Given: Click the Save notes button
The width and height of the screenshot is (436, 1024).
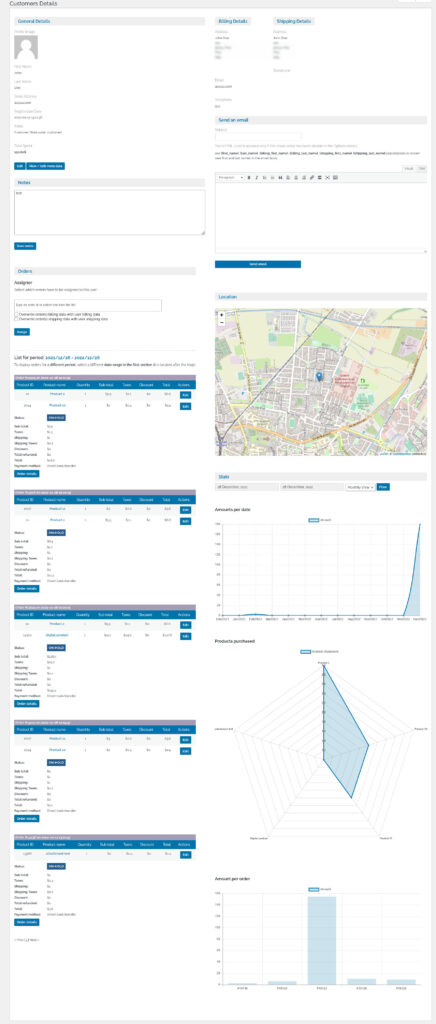Looking at the screenshot, I should [25, 246].
